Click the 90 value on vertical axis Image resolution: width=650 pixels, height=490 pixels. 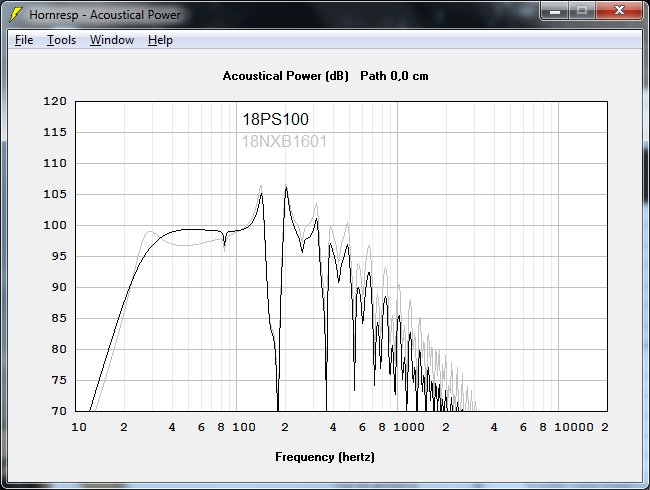coord(59,287)
